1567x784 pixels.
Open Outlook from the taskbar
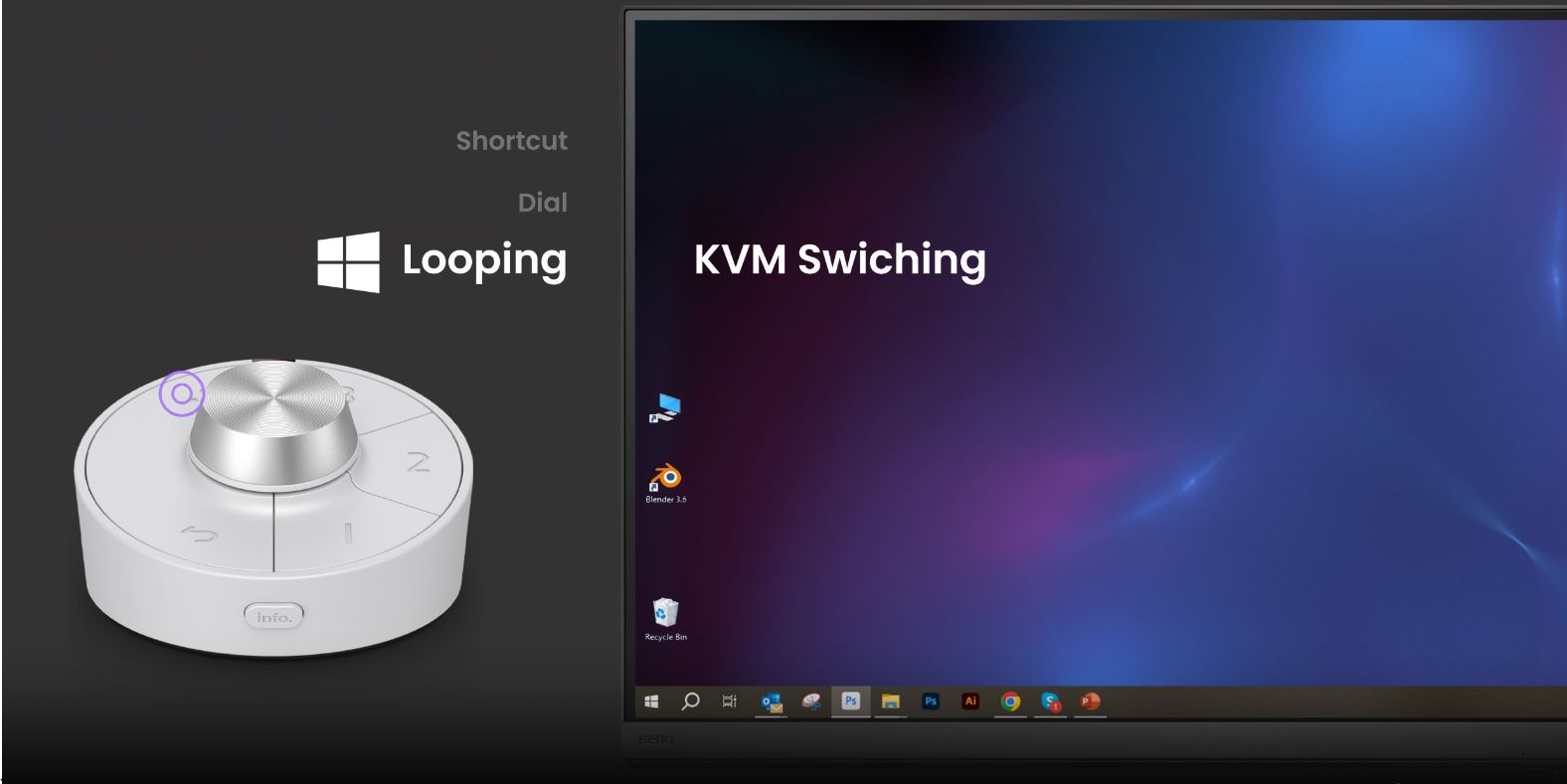coord(771,702)
